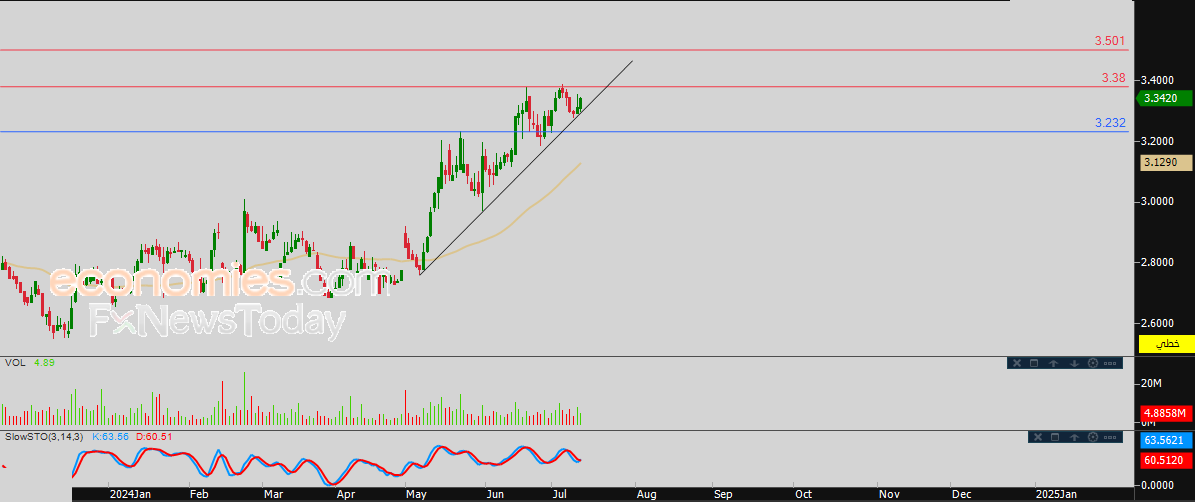Click the K:63.56 readout

pyautogui.click(x=111, y=436)
